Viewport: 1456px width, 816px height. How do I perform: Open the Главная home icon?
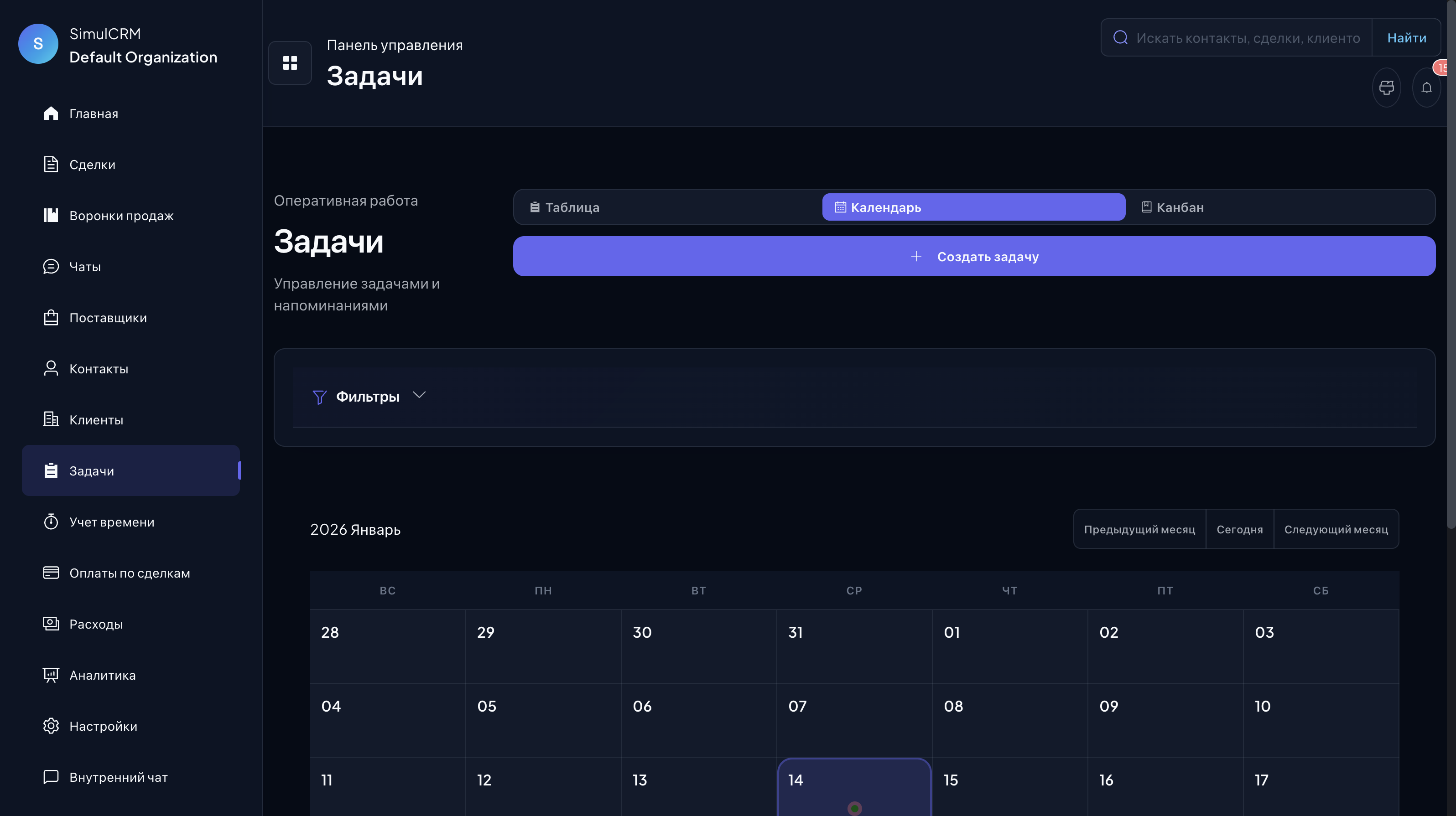[x=51, y=114]
